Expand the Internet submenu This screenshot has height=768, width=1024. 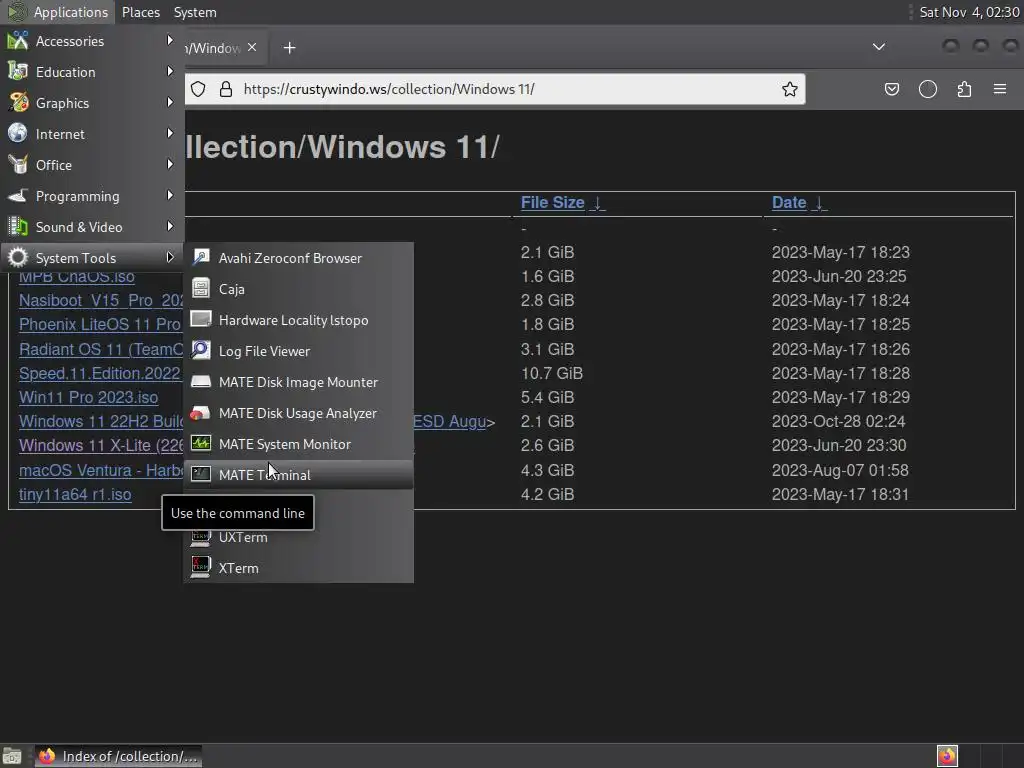92,134
